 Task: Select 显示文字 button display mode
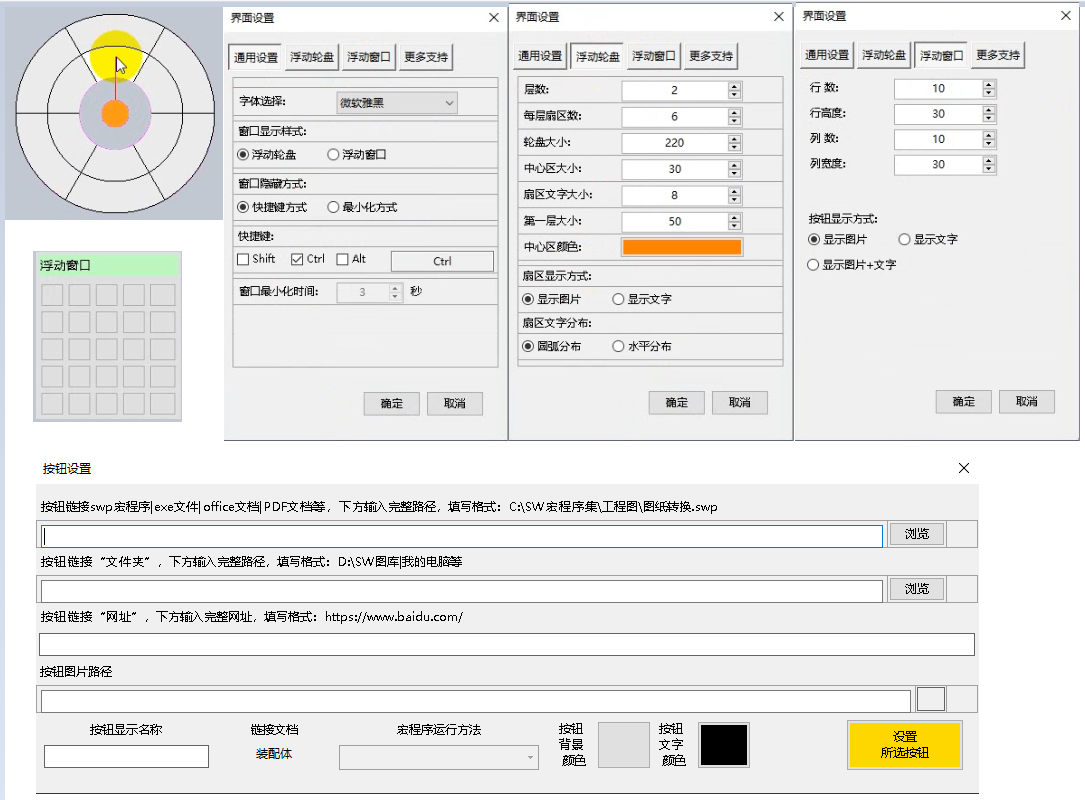928,239
